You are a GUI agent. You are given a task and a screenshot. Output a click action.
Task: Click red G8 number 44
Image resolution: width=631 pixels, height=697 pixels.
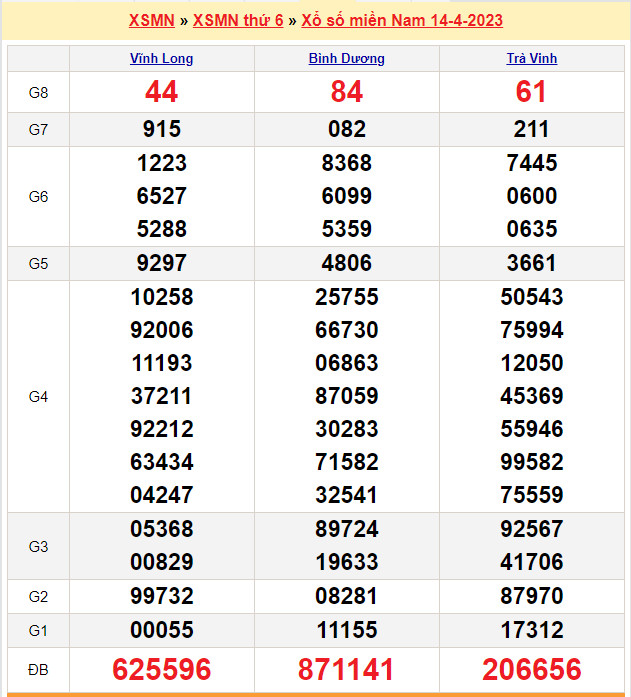click(161, 92)
